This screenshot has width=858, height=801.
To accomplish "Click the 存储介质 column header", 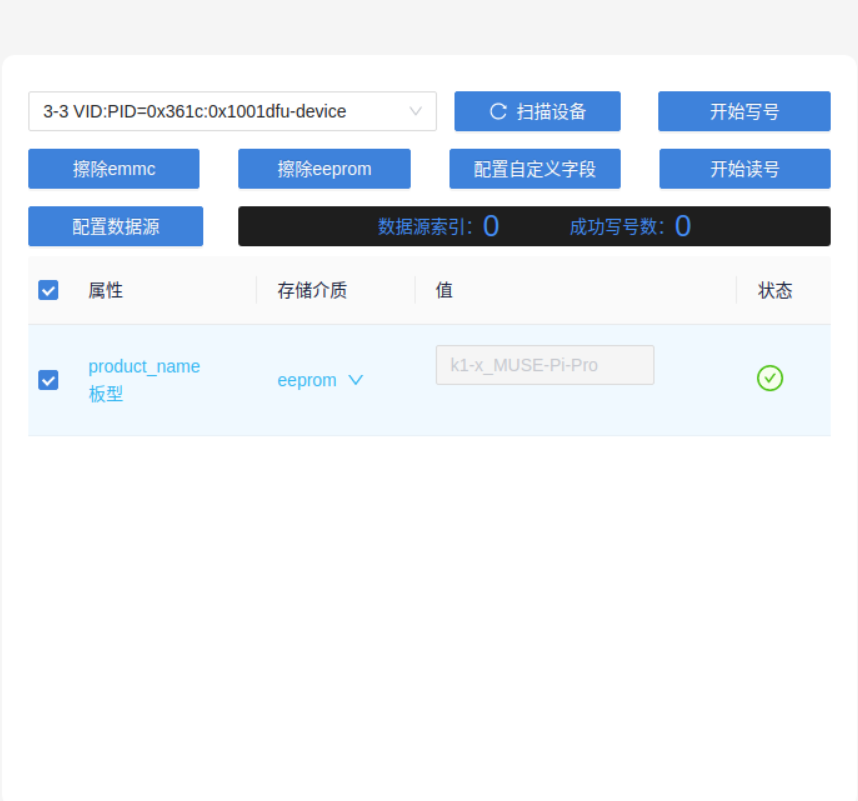I will pyautogui.click(x=312, y=290).
